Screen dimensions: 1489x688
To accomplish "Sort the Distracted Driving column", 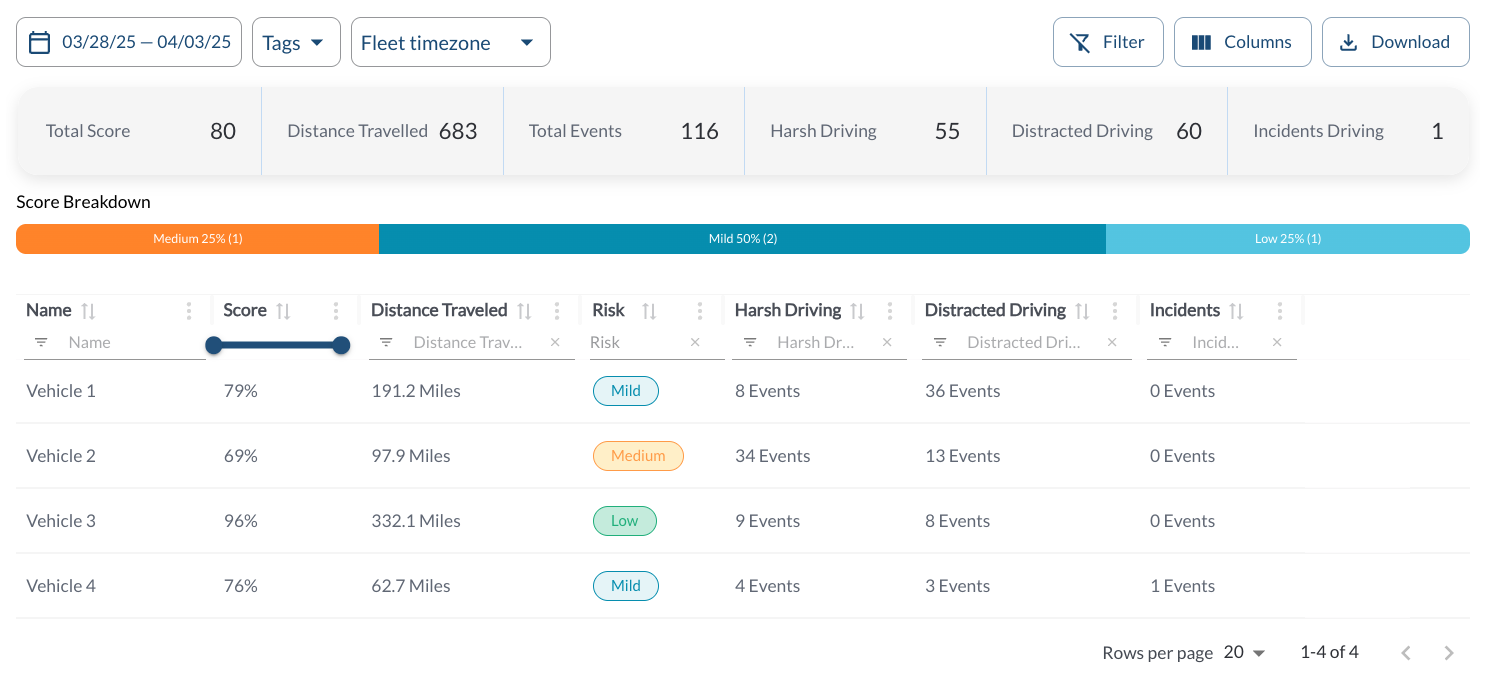I will pyautogui.click(x=1082, y=311).
